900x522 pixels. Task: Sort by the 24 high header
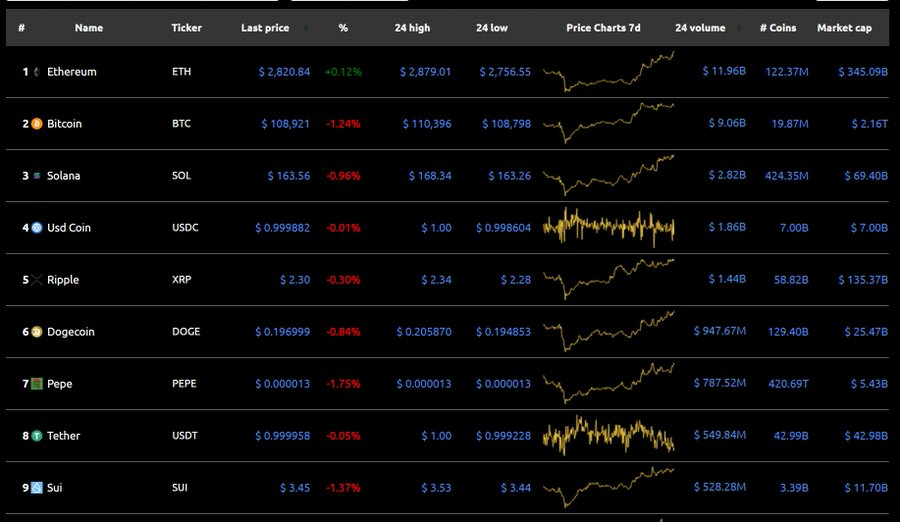click(x=412, y=28)
